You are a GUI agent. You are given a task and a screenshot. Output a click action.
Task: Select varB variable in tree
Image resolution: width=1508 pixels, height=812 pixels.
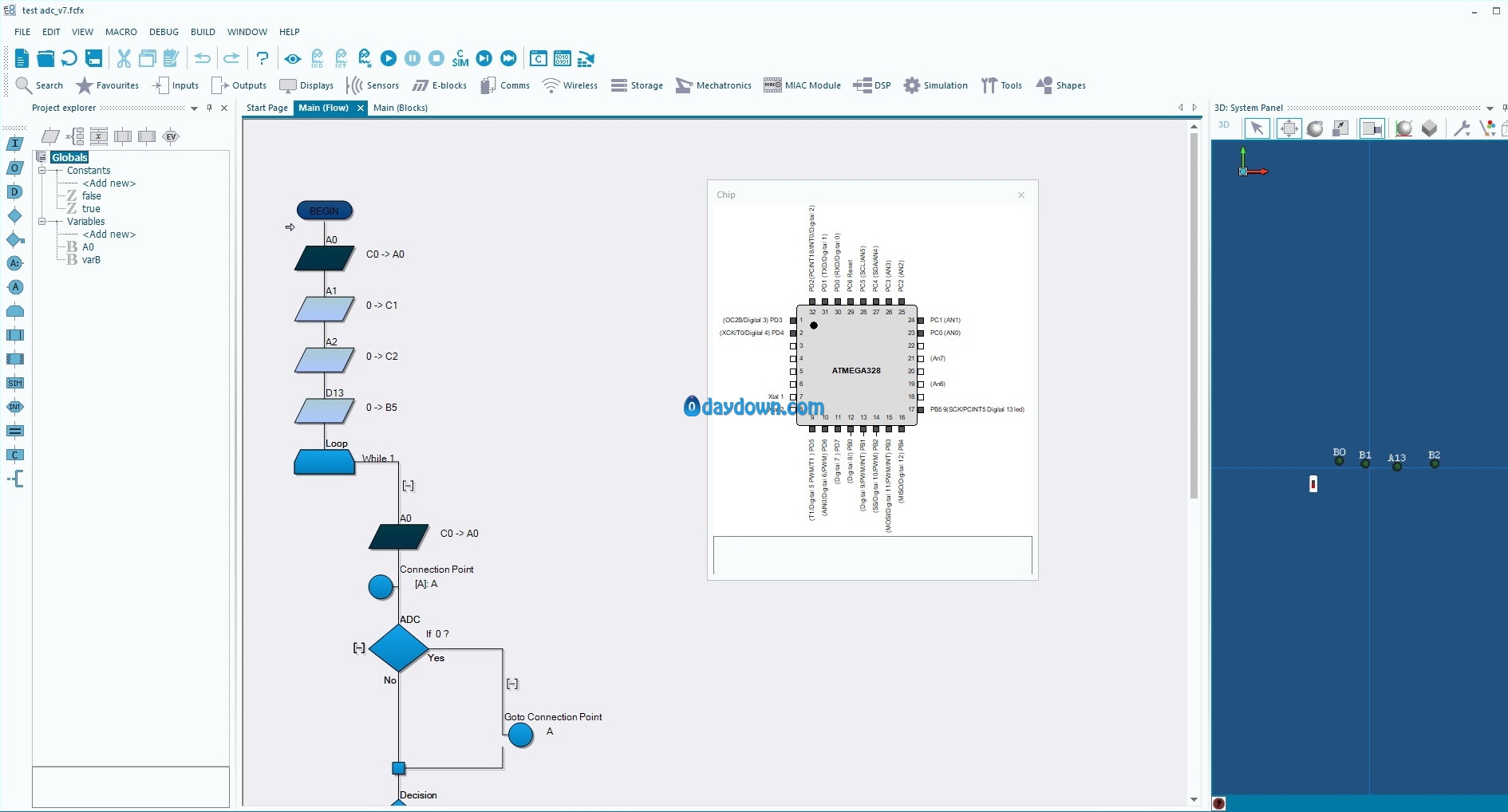pos(91,260)
